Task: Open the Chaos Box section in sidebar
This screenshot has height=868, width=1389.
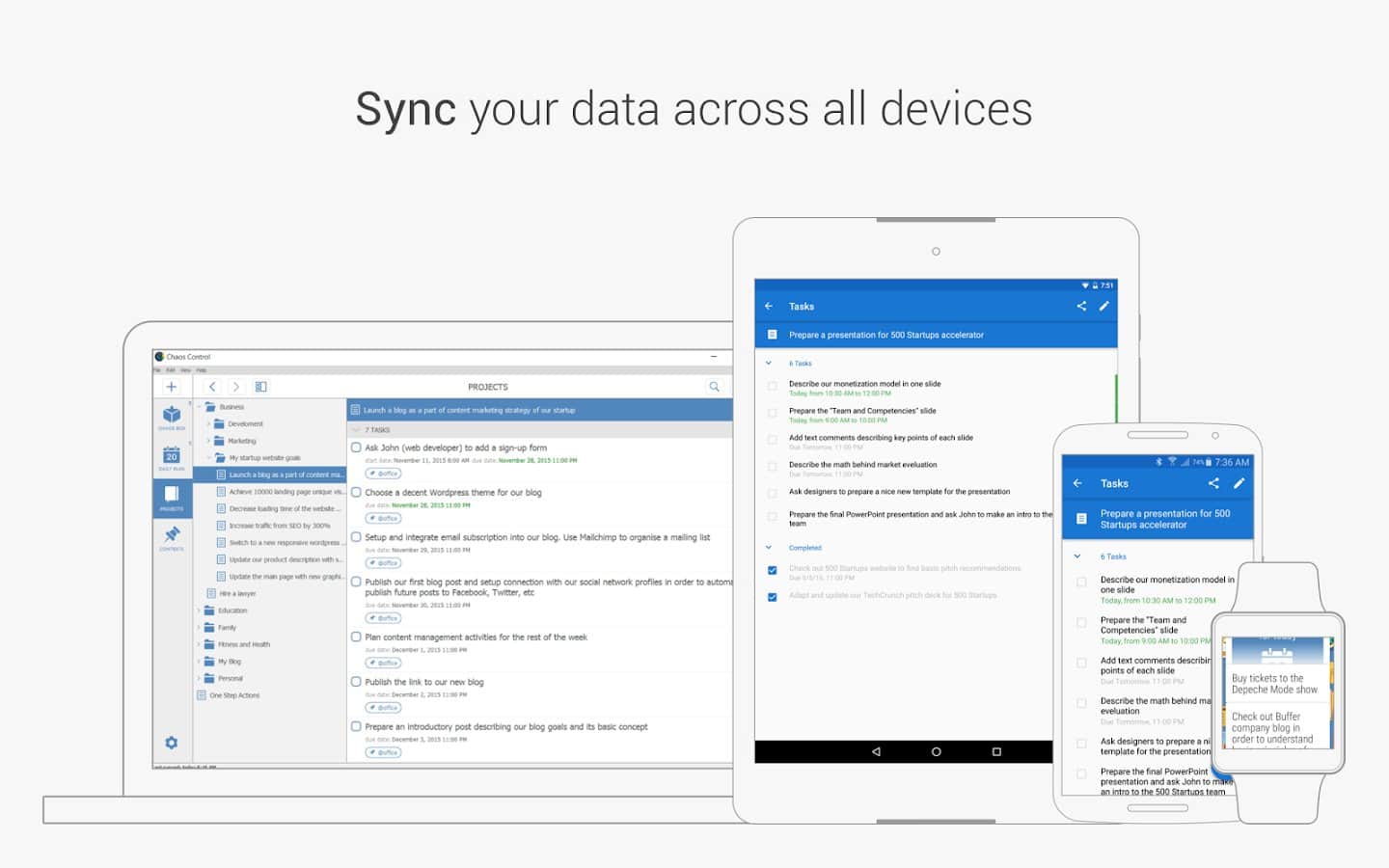Action: tap(172, 416)
